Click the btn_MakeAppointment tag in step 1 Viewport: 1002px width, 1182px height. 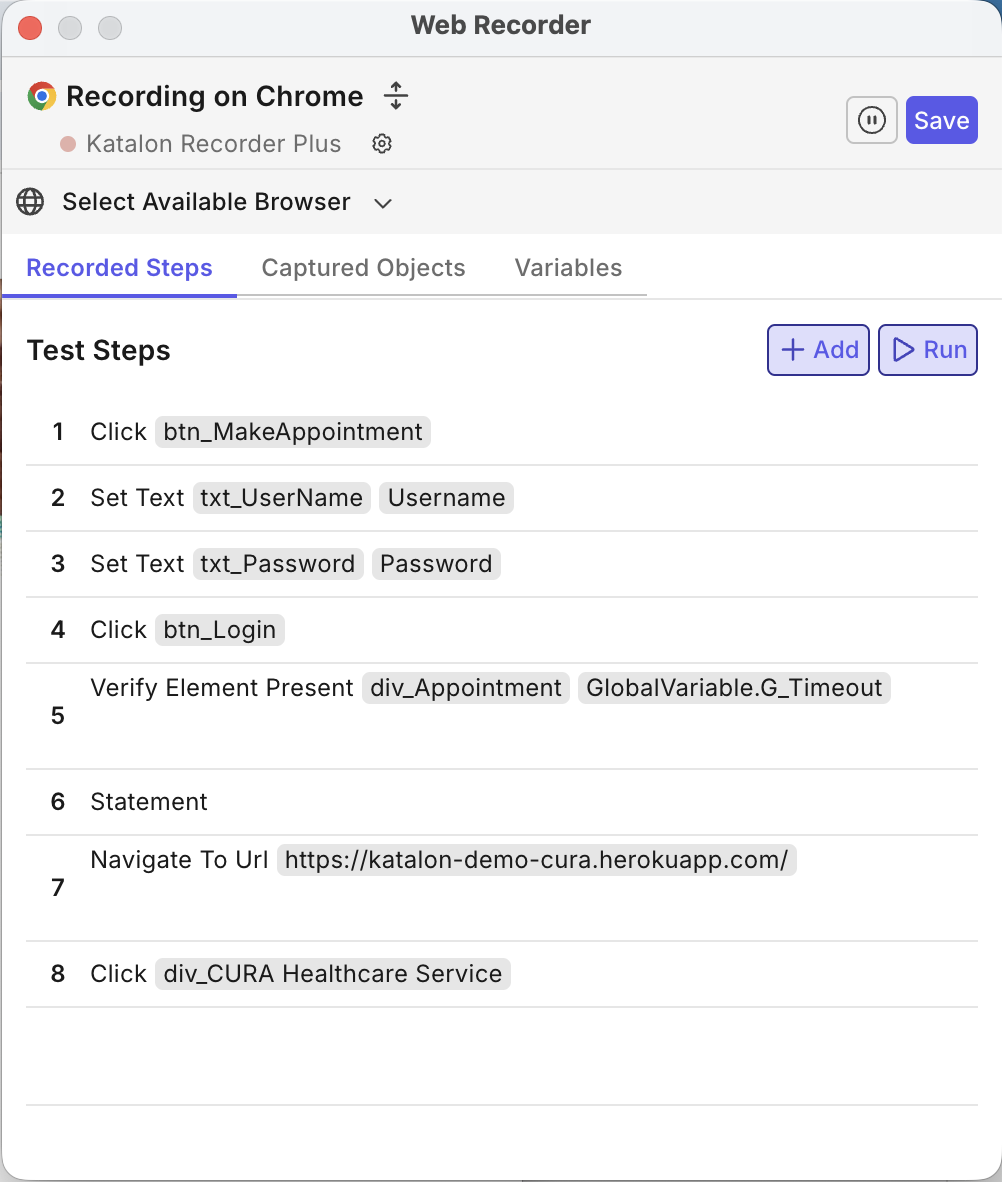click(x=292, y=431)
